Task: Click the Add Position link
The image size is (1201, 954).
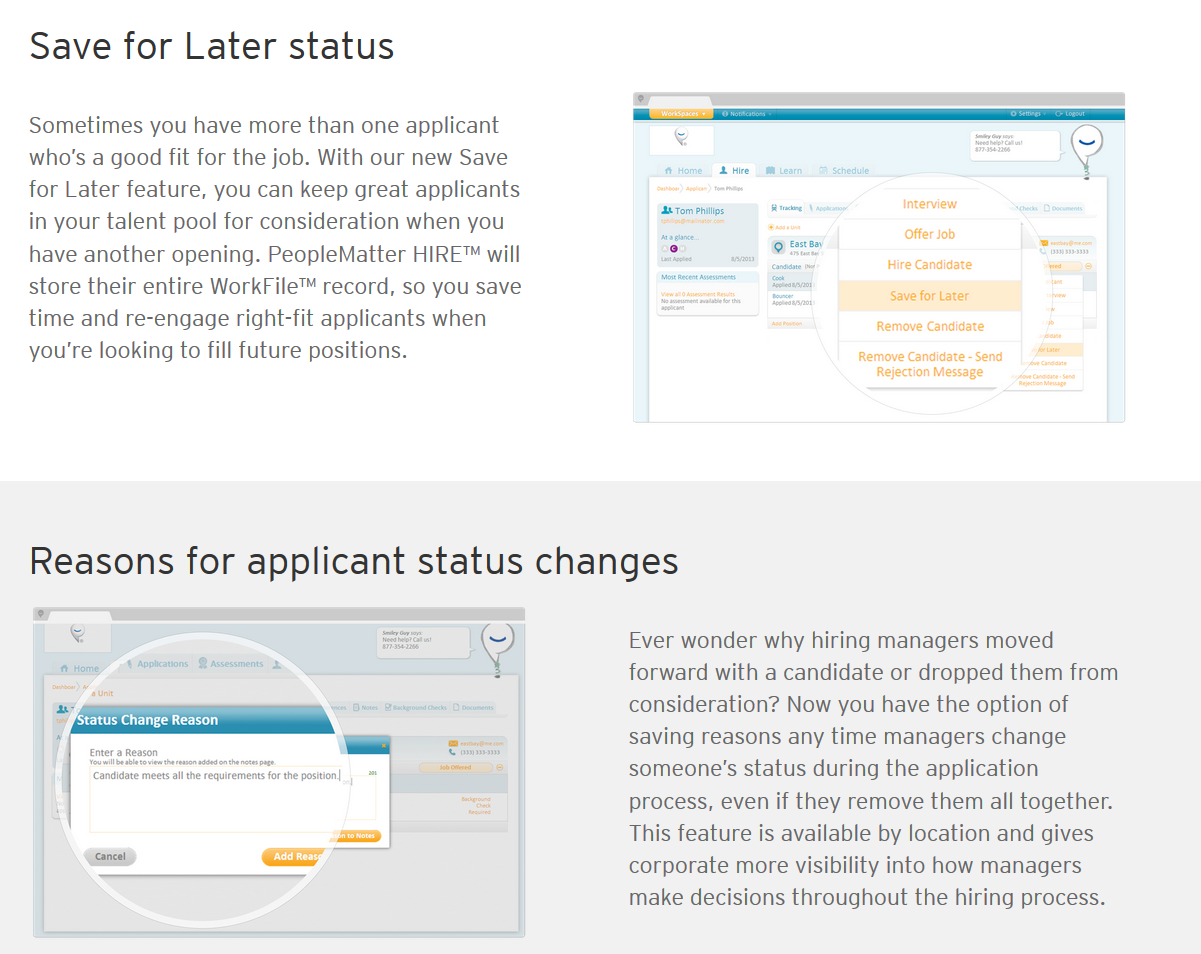Action: pos(787,323)
